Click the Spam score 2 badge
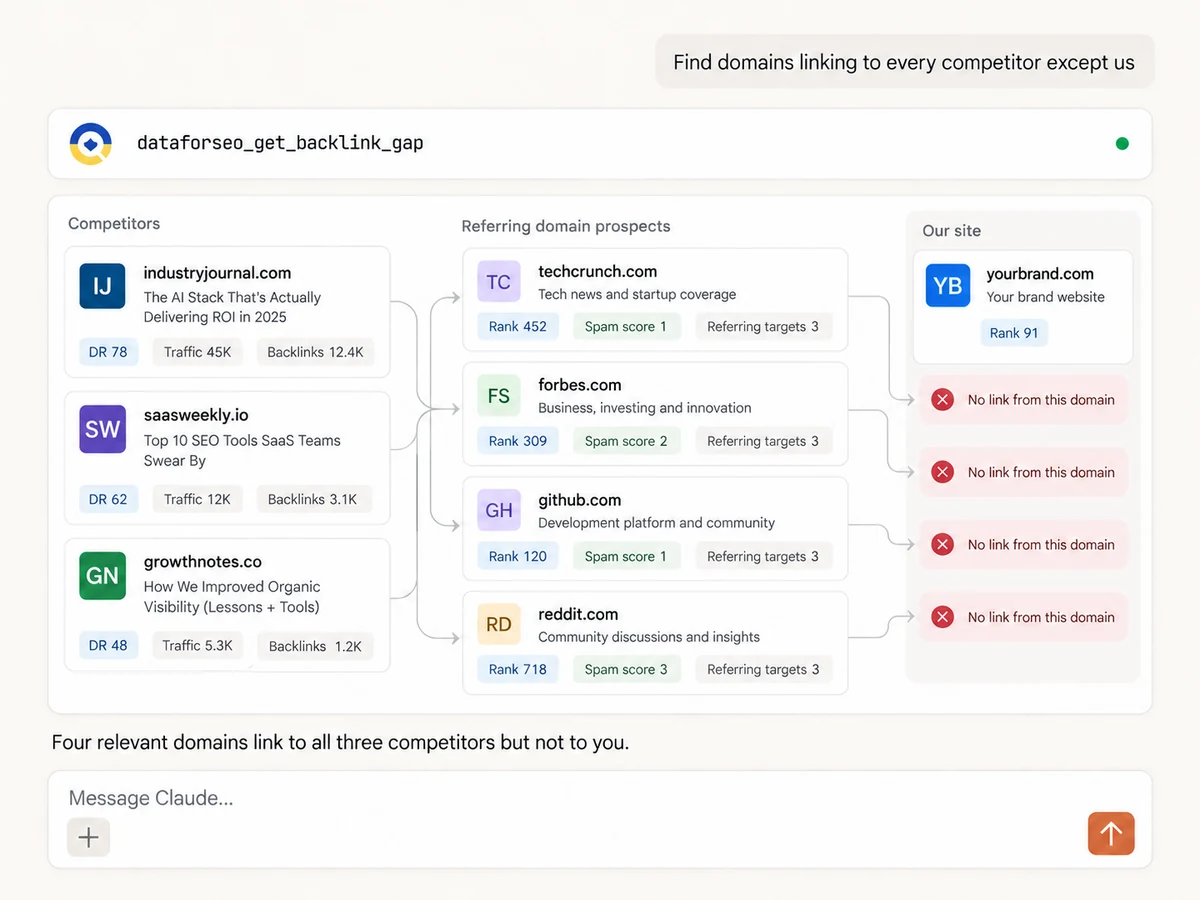Image resolution: width=1200 pixels, height=900 pixels. (x=626, y=441)
